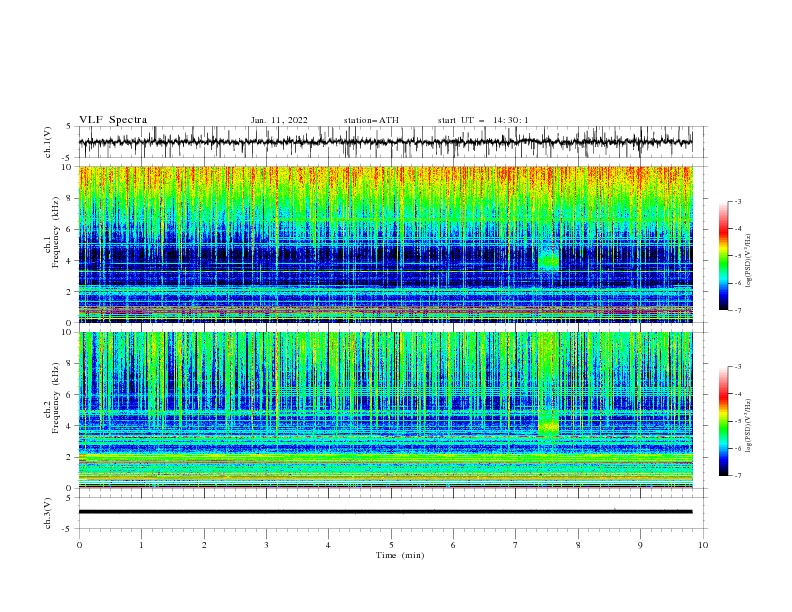Image resolution: width=792 pixels, height=612 pixels.
Task: Click the upper PSD color scale bar
Action: [723, 256]
